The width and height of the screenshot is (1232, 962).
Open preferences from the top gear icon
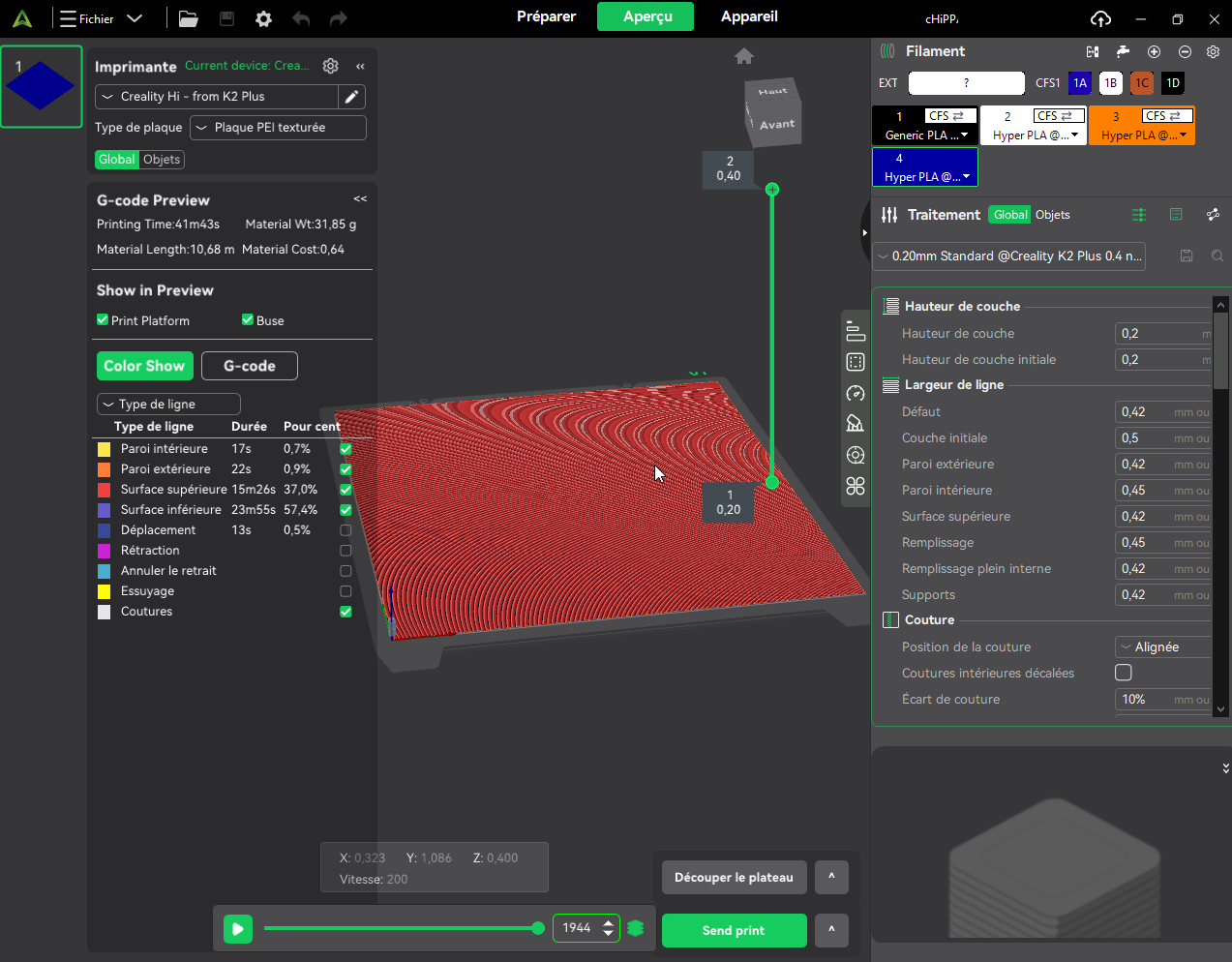[263, 18]
